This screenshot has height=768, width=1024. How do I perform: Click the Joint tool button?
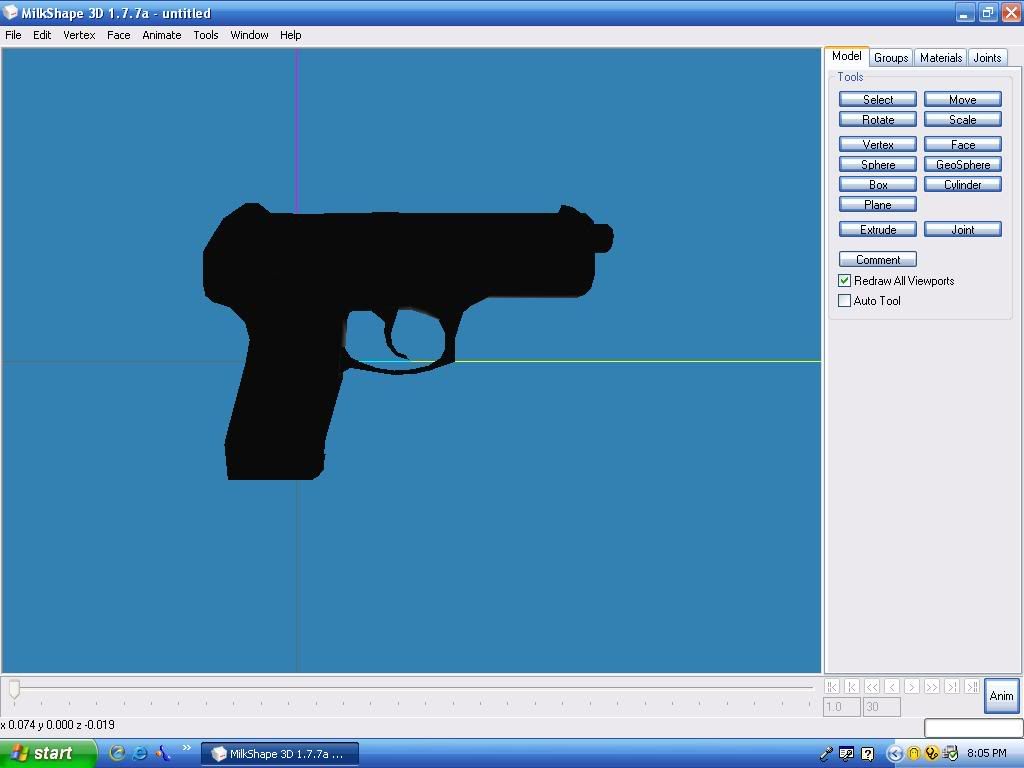pyautogui.click(x=963, y=229)
